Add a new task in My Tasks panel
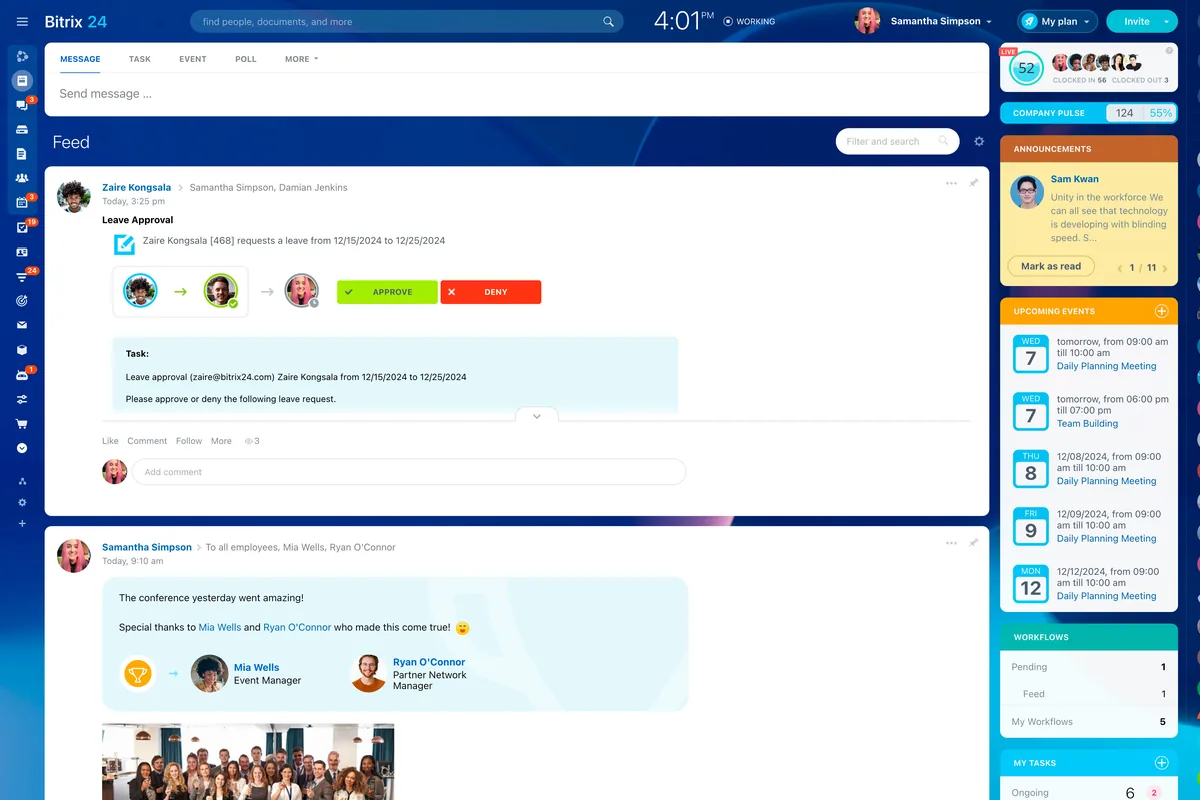1200x800 pixels. 1162,763
